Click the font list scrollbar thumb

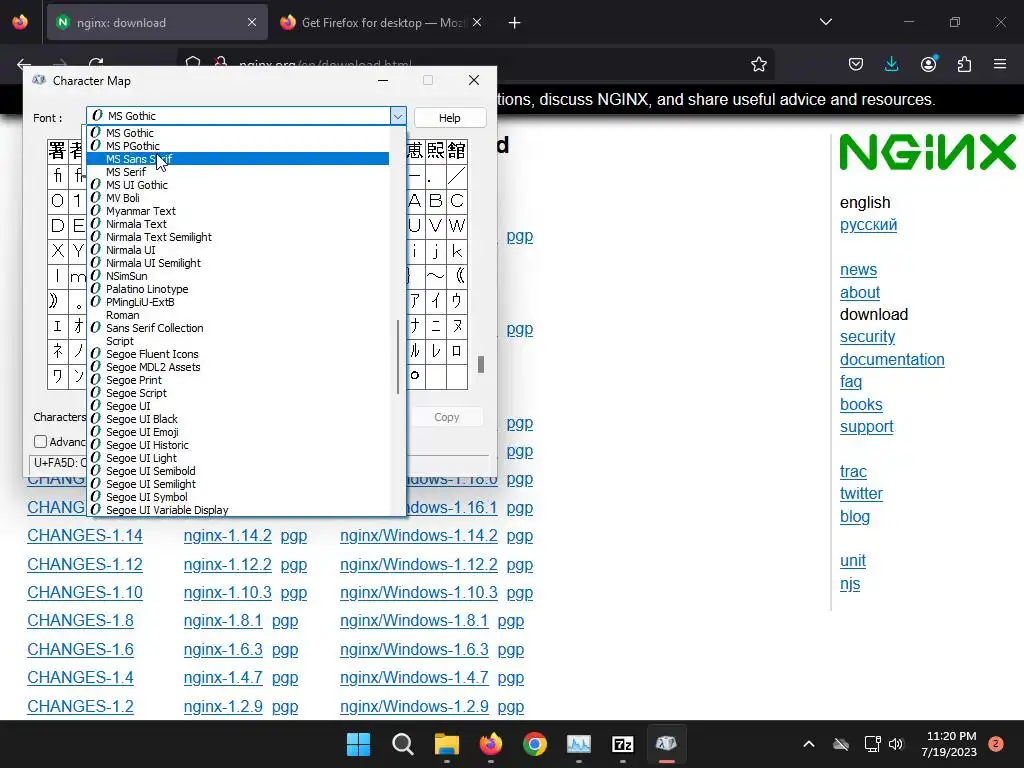tap(398, 357)
